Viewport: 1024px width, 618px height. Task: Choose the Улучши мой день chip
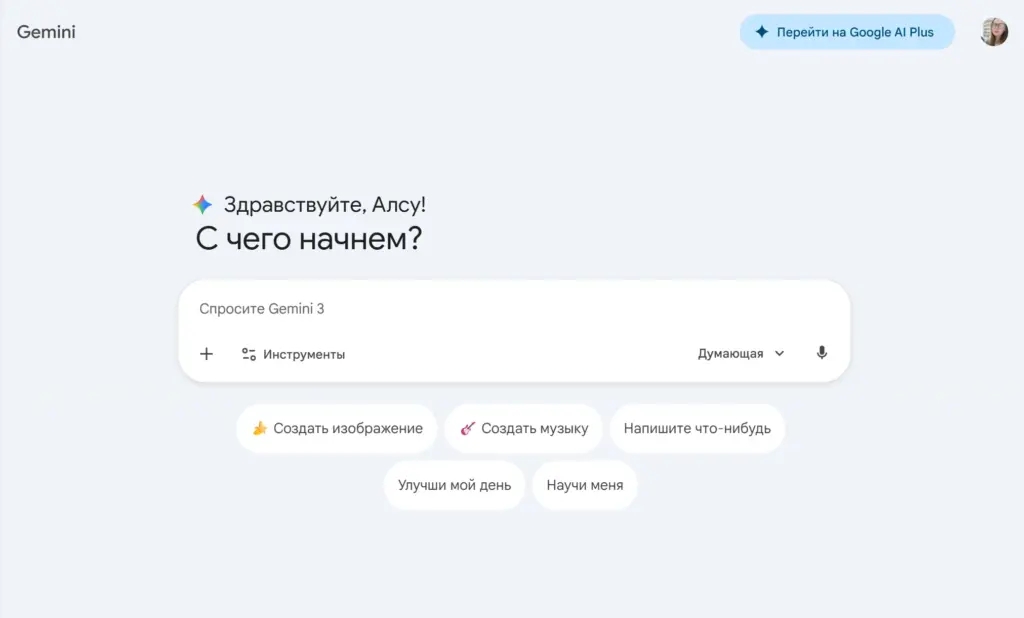coord(454,485)
